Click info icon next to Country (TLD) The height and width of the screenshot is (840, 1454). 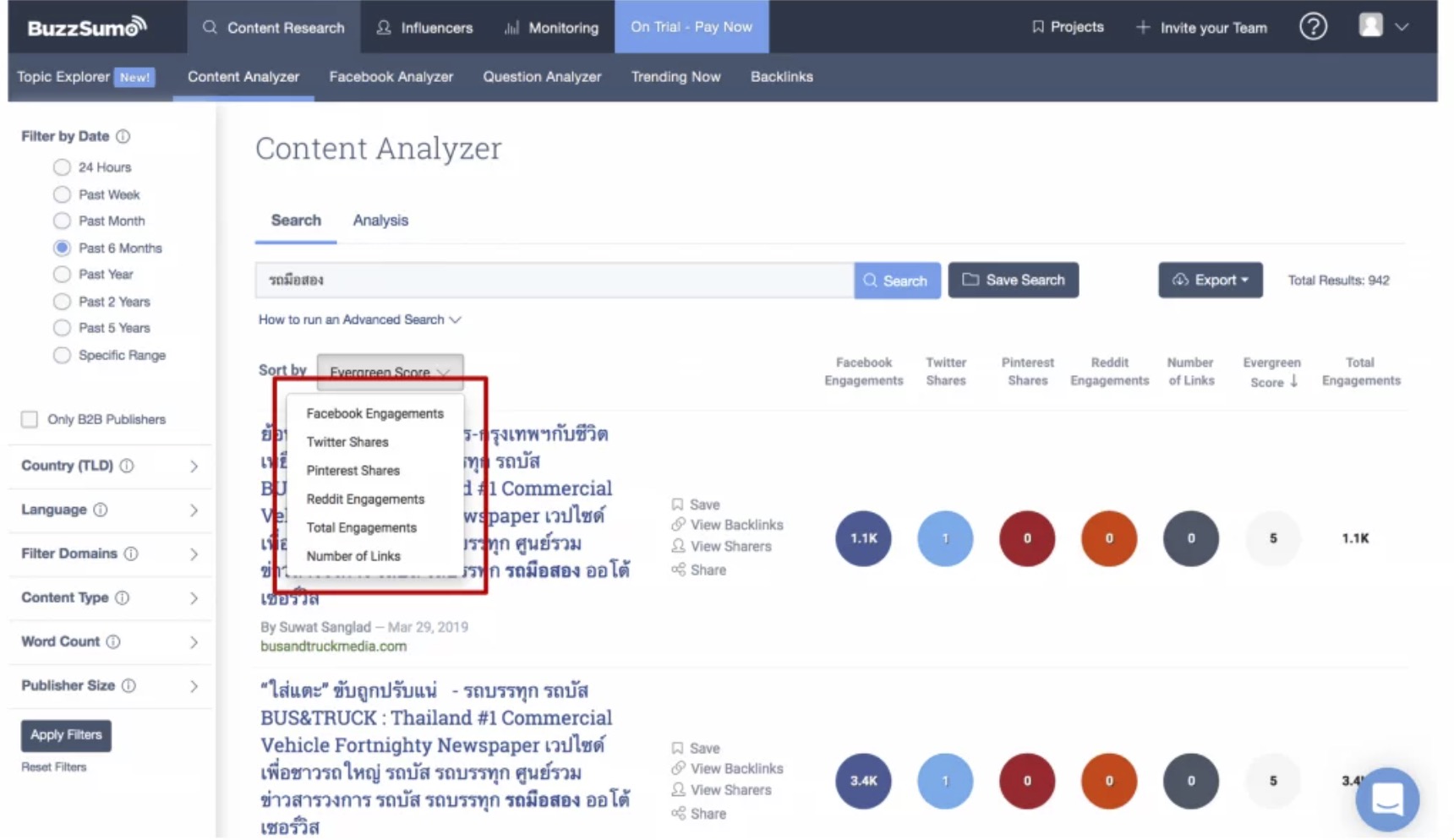(x=127, y=466)
